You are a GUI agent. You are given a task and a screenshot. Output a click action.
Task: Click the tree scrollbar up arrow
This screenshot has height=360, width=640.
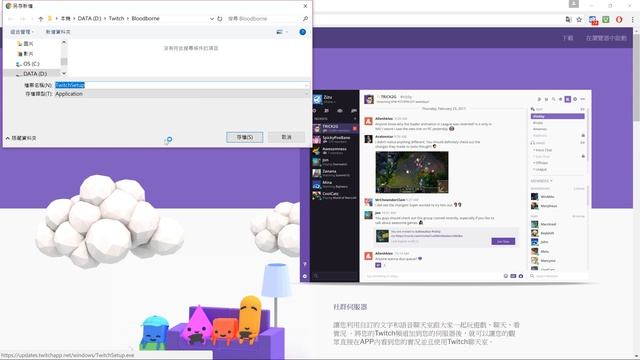click(x=64, y=42)
